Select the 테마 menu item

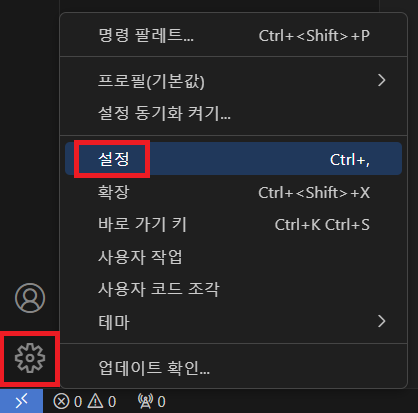tap(233, 322)
